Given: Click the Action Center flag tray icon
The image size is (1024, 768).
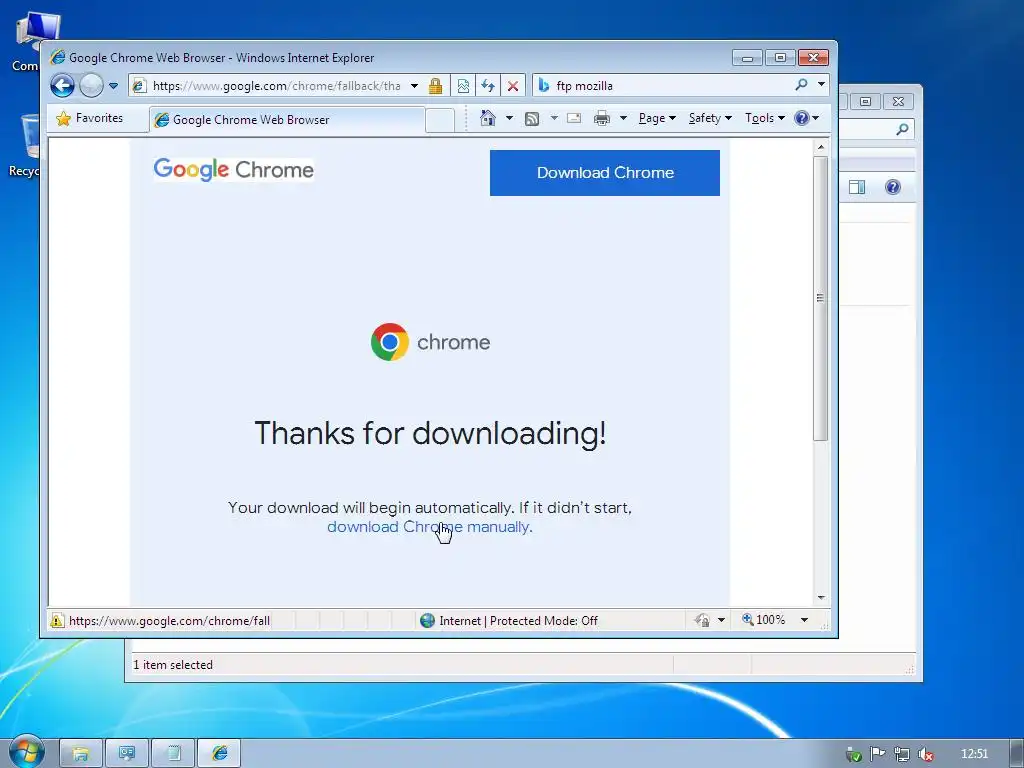Looking at the screenshot, I should (877, 754).
